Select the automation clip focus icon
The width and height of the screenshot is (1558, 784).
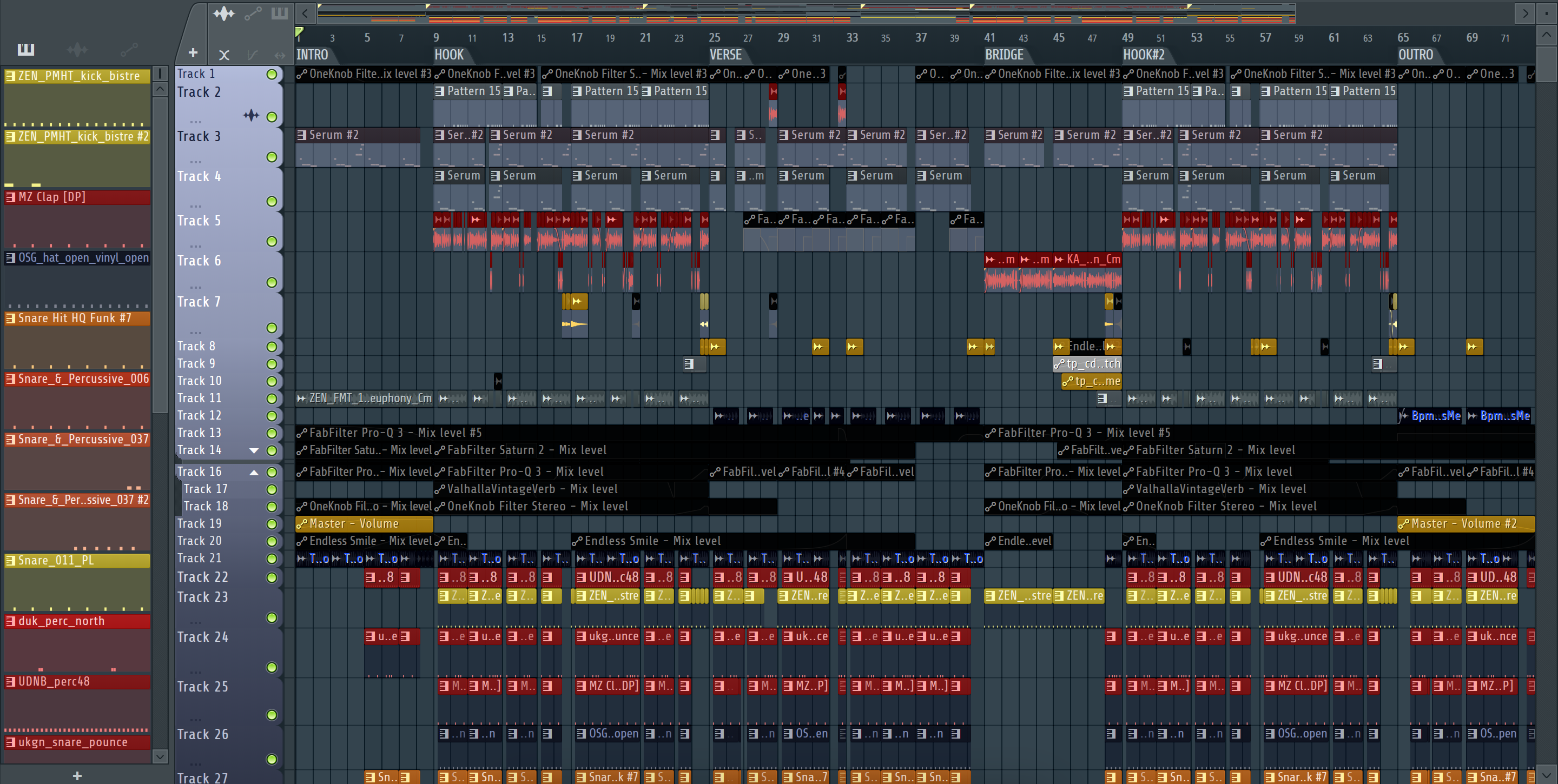[253, 14]
